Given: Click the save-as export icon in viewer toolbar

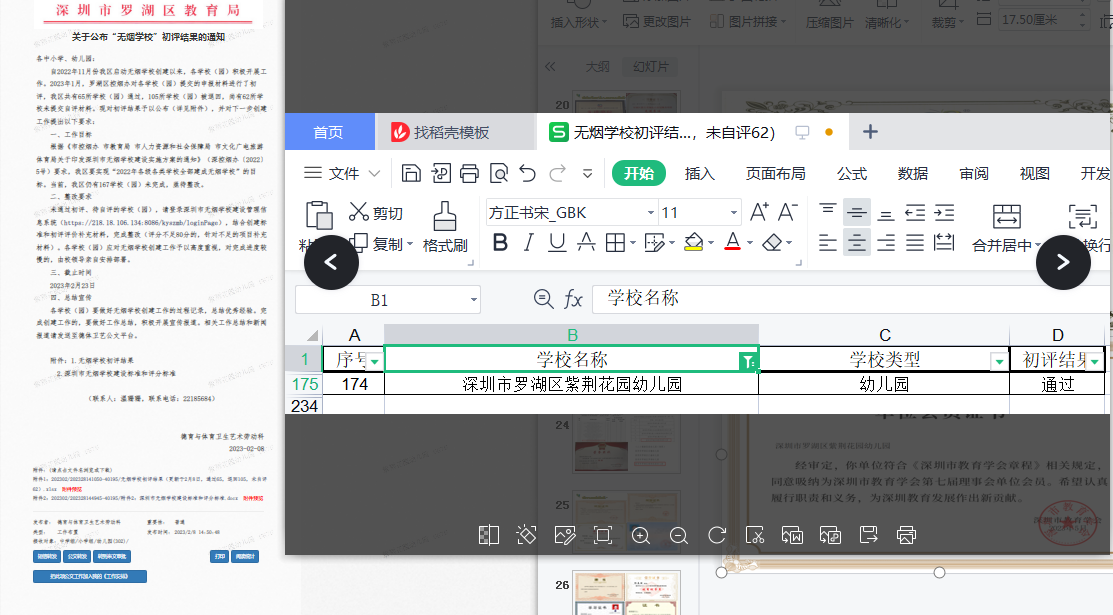Looking at the screenshot, I should [868, 535].
